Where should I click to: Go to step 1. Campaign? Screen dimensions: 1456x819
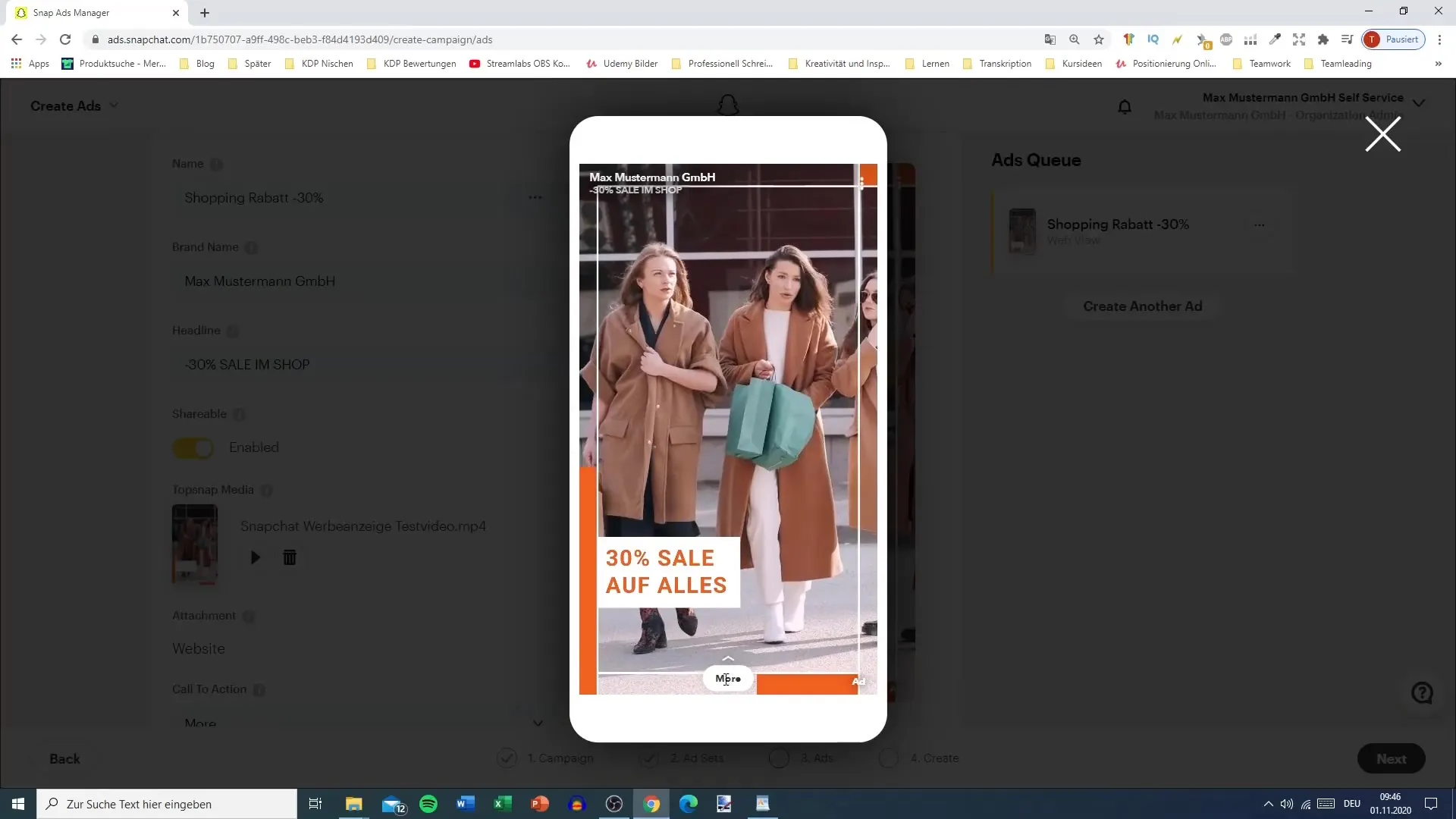[x=544, y=758]
